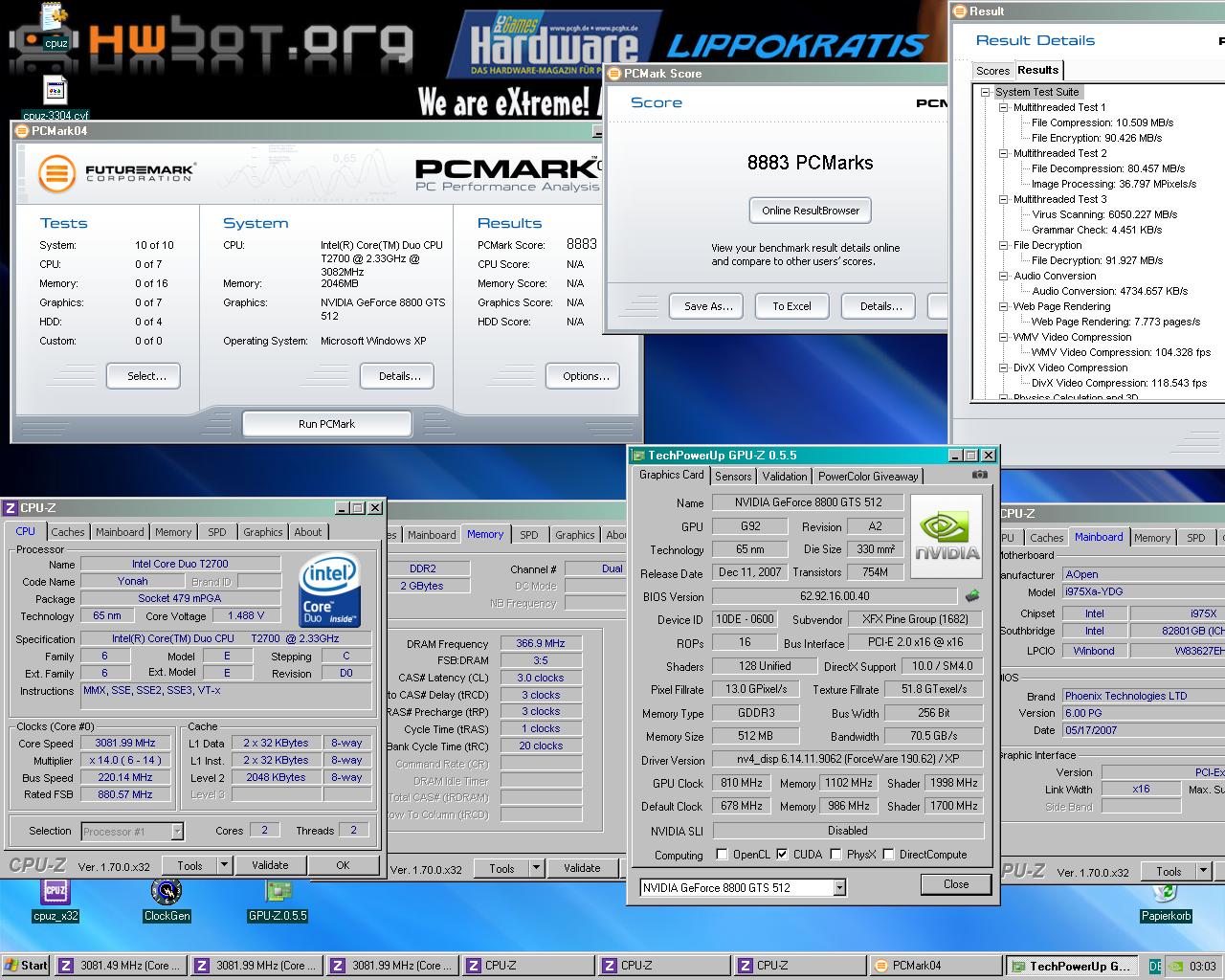Open the cpuz_x32 desktop shortcut

(x=56, y=901)
